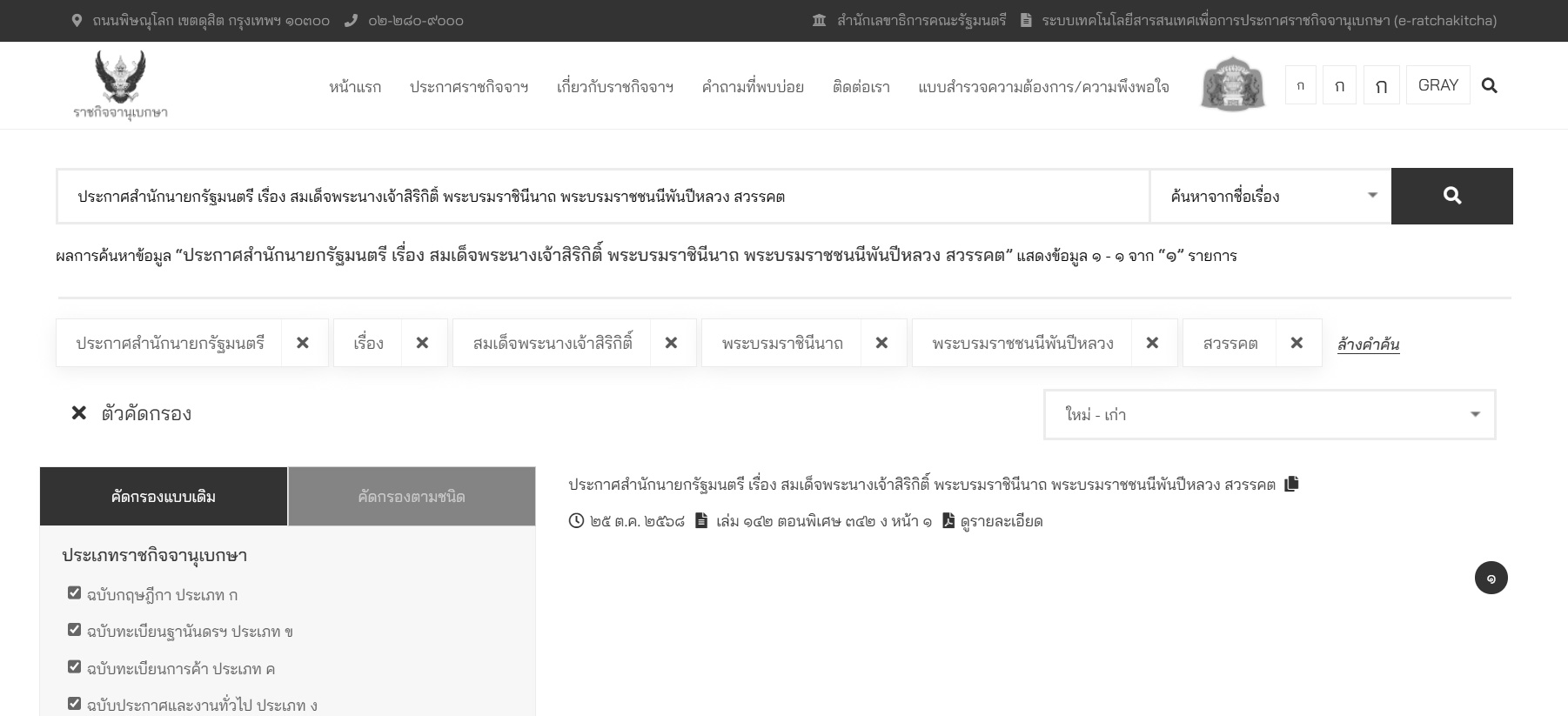Image resolution: width=1568 pixels, height=716 pixels.
Task: Go to หน้าแรก menu
Action: (355, 86)
